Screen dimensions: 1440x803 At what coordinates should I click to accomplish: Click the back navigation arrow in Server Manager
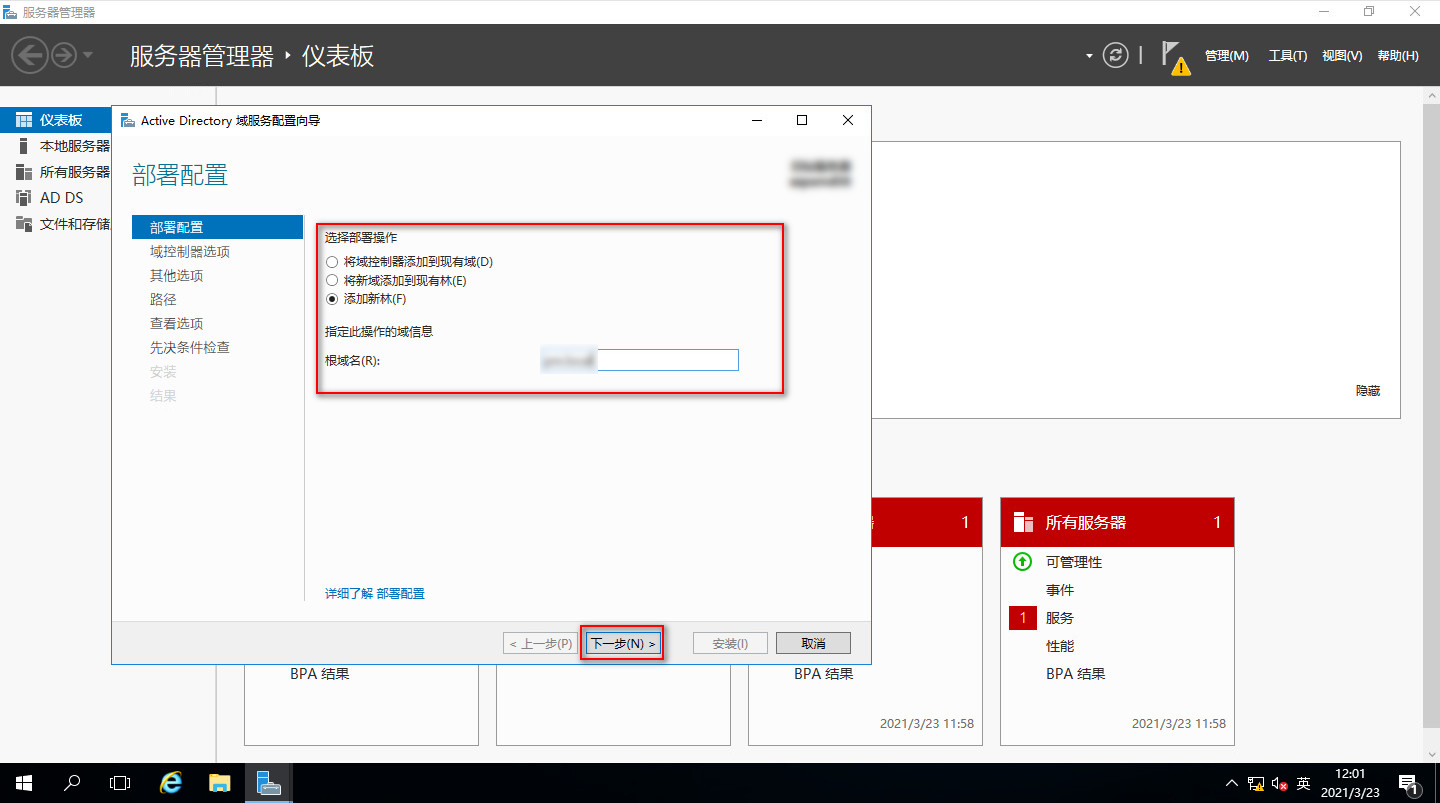[x=30, y=54]
